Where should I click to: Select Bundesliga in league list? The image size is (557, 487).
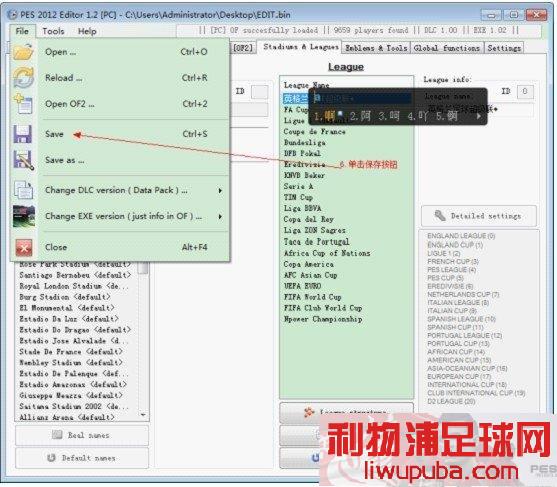point(304,143)
